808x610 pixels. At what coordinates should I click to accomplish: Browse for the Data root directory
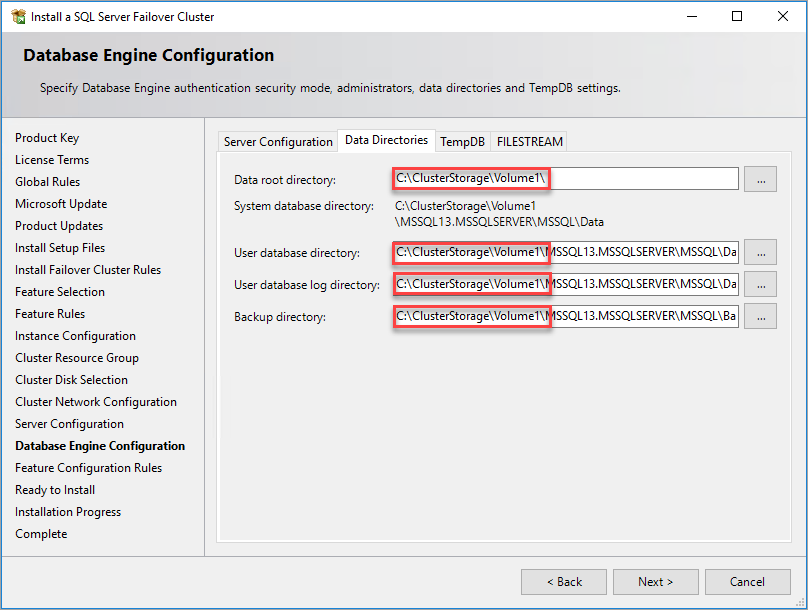click(x=760, y=178)
